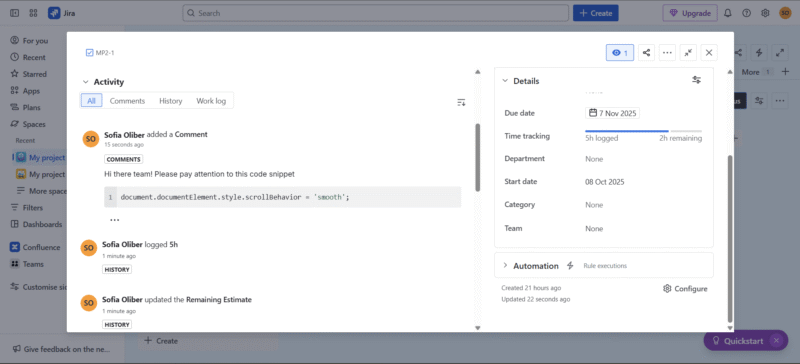This screenshot has height=364, width=800.
Task: Click the code snippet line in comment
Action: click(283, 197)
